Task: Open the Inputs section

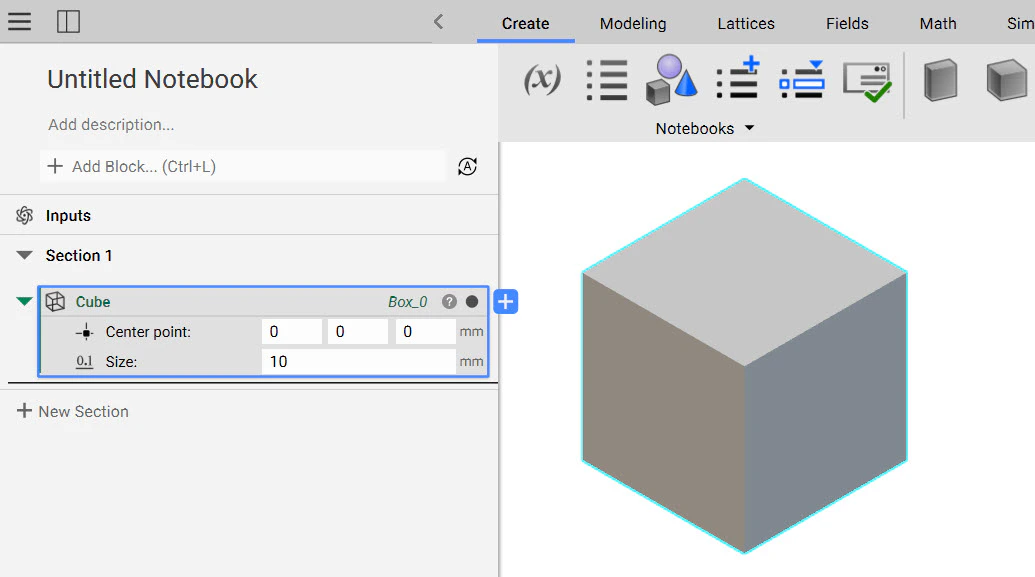Action: pos(68,216)
